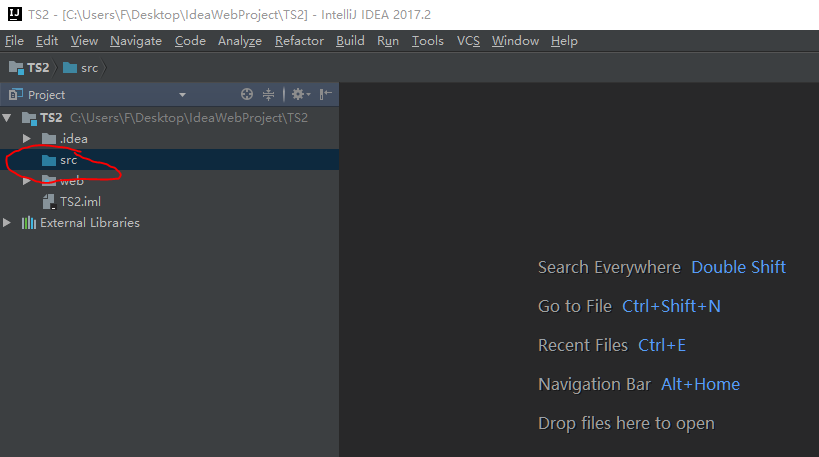Hide the Project tool window
The image size is (819, 457).
pyautogui.click(x=325, y=95)
